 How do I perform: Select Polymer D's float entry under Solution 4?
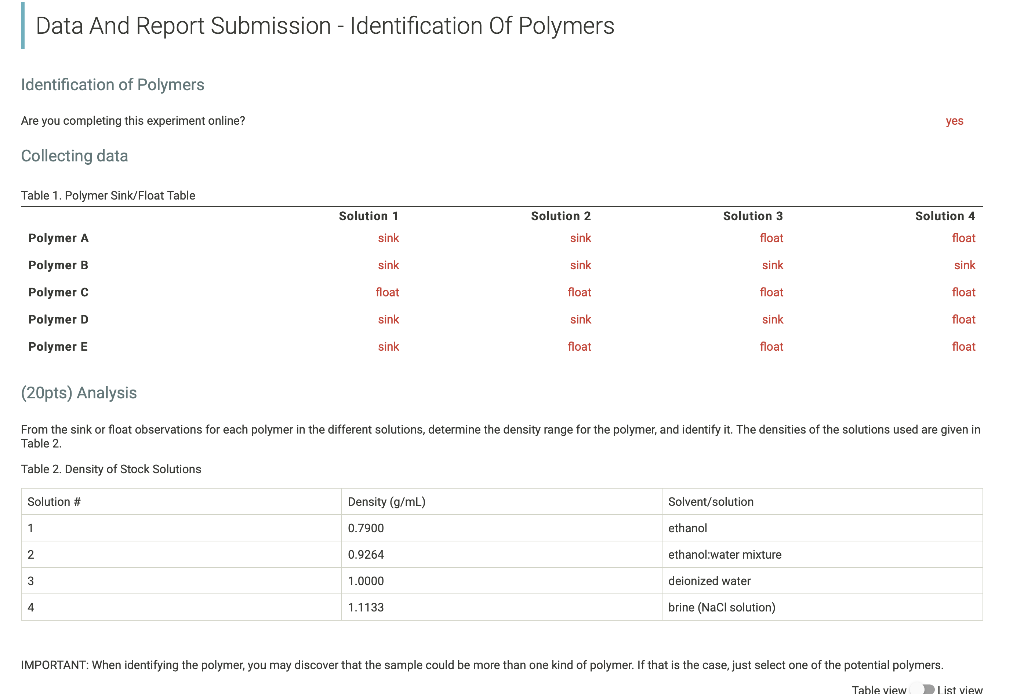pyautogui.click(x=963, y=319)
